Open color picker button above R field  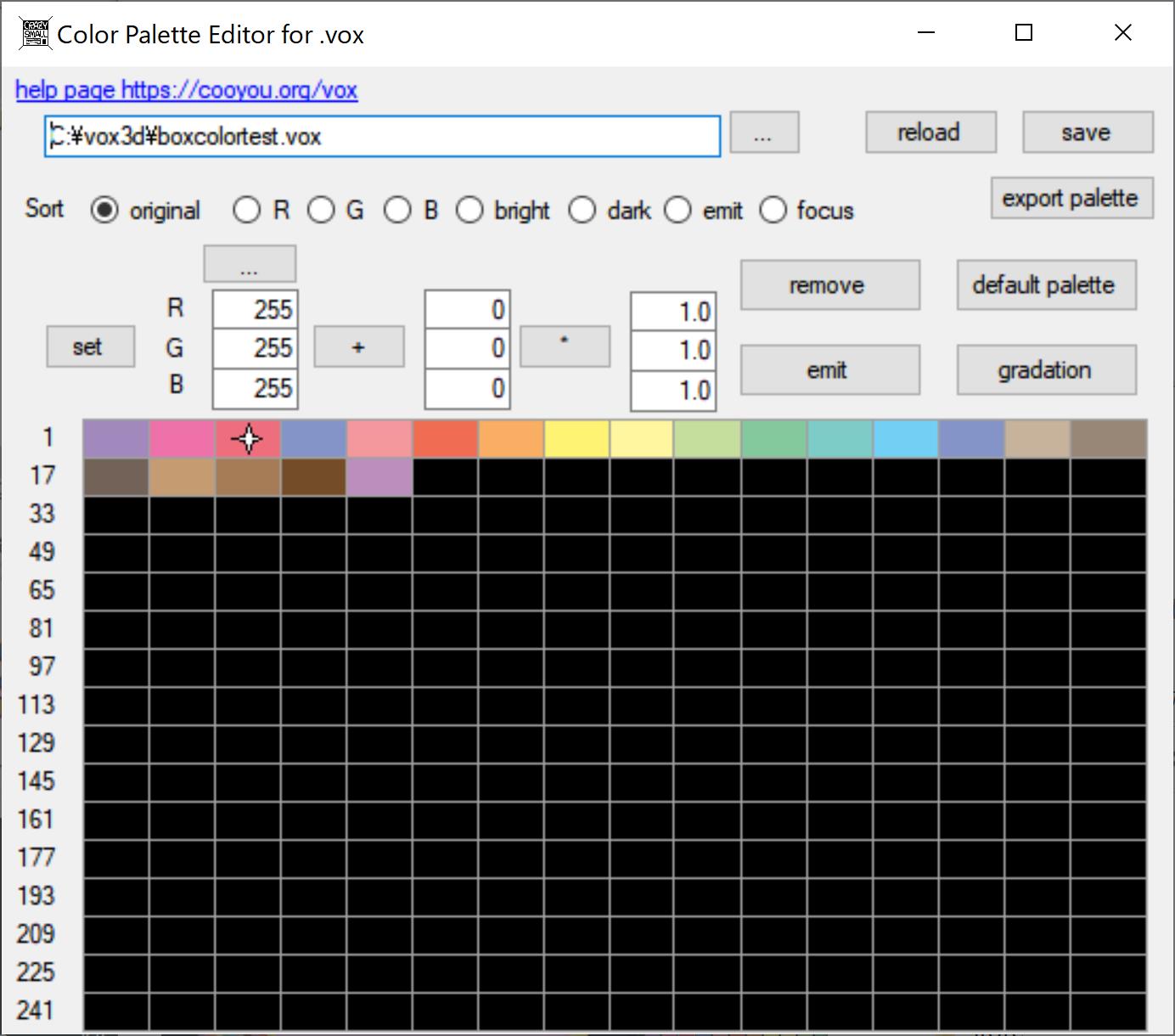(250, 264)
